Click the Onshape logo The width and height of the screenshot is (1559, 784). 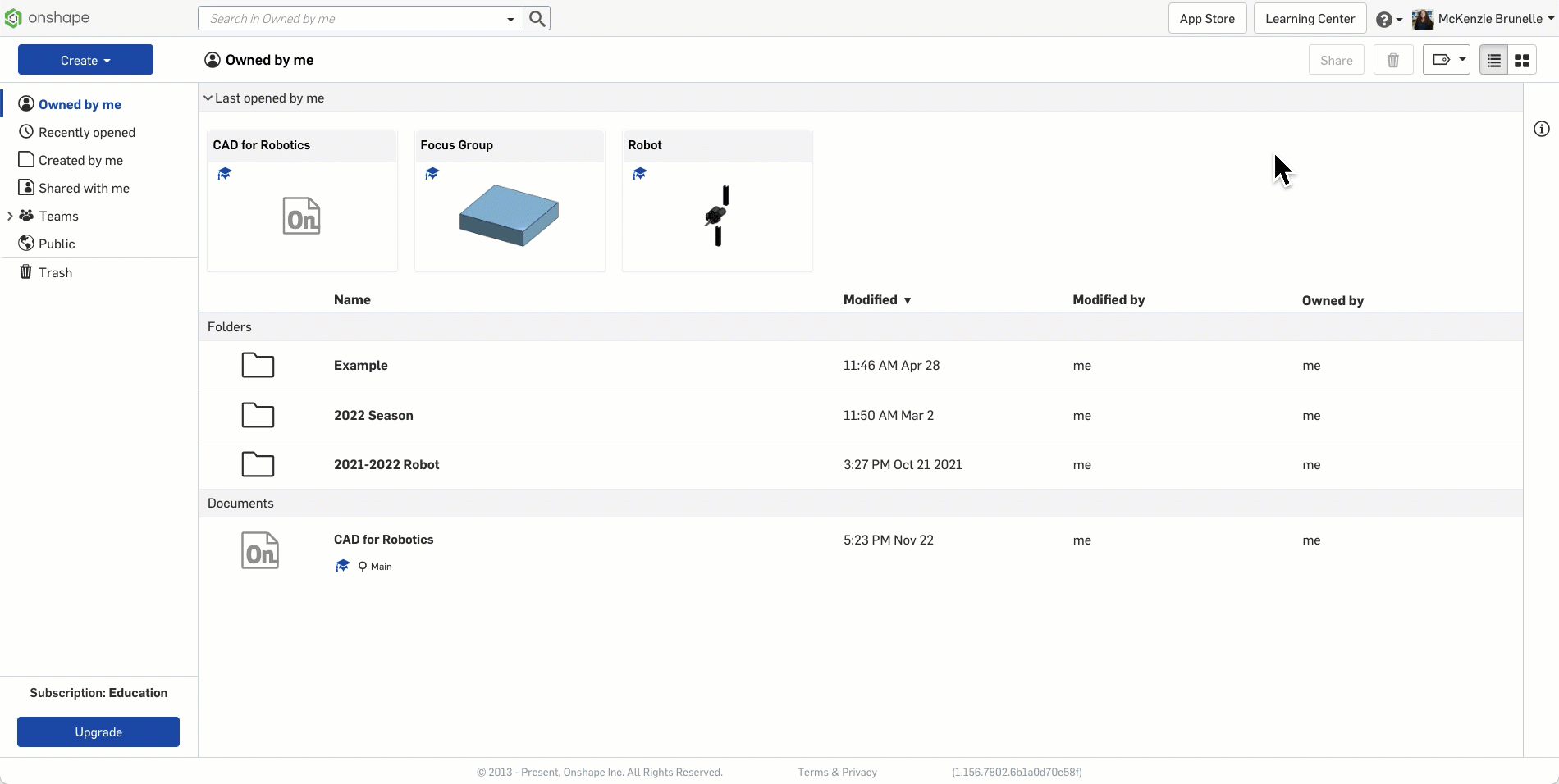pyautogui.click(x=47, y=18)
